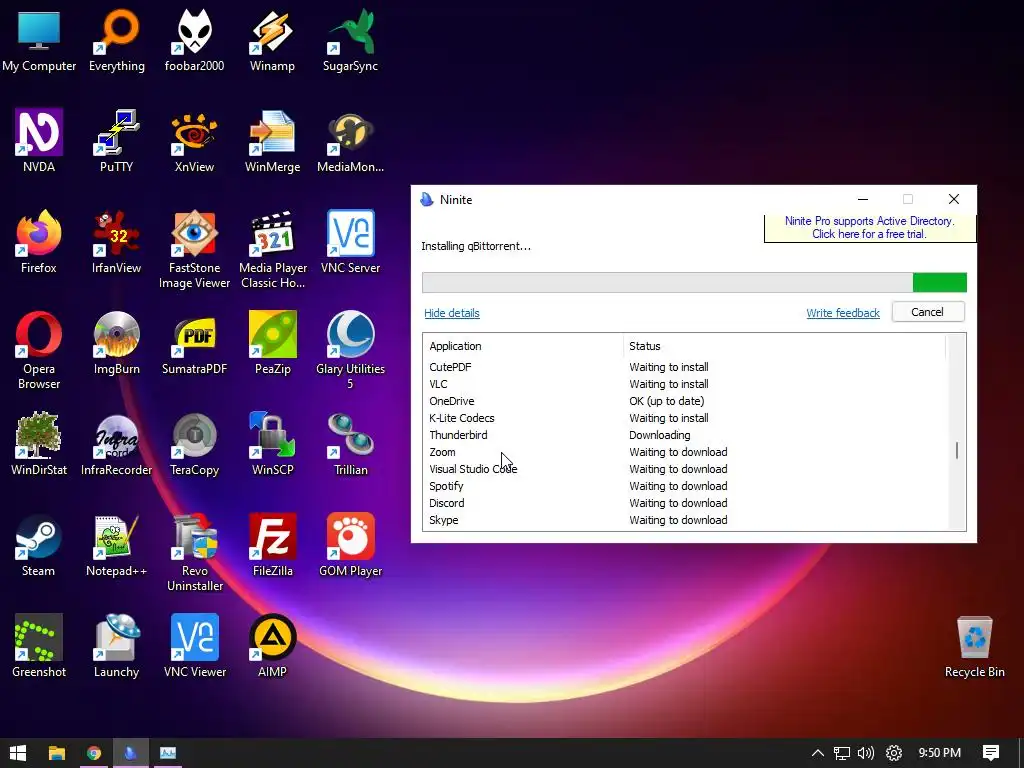Launch Launchy from the desktop
Viewport: 1024px width, 768px height.
tap(116, 647)
